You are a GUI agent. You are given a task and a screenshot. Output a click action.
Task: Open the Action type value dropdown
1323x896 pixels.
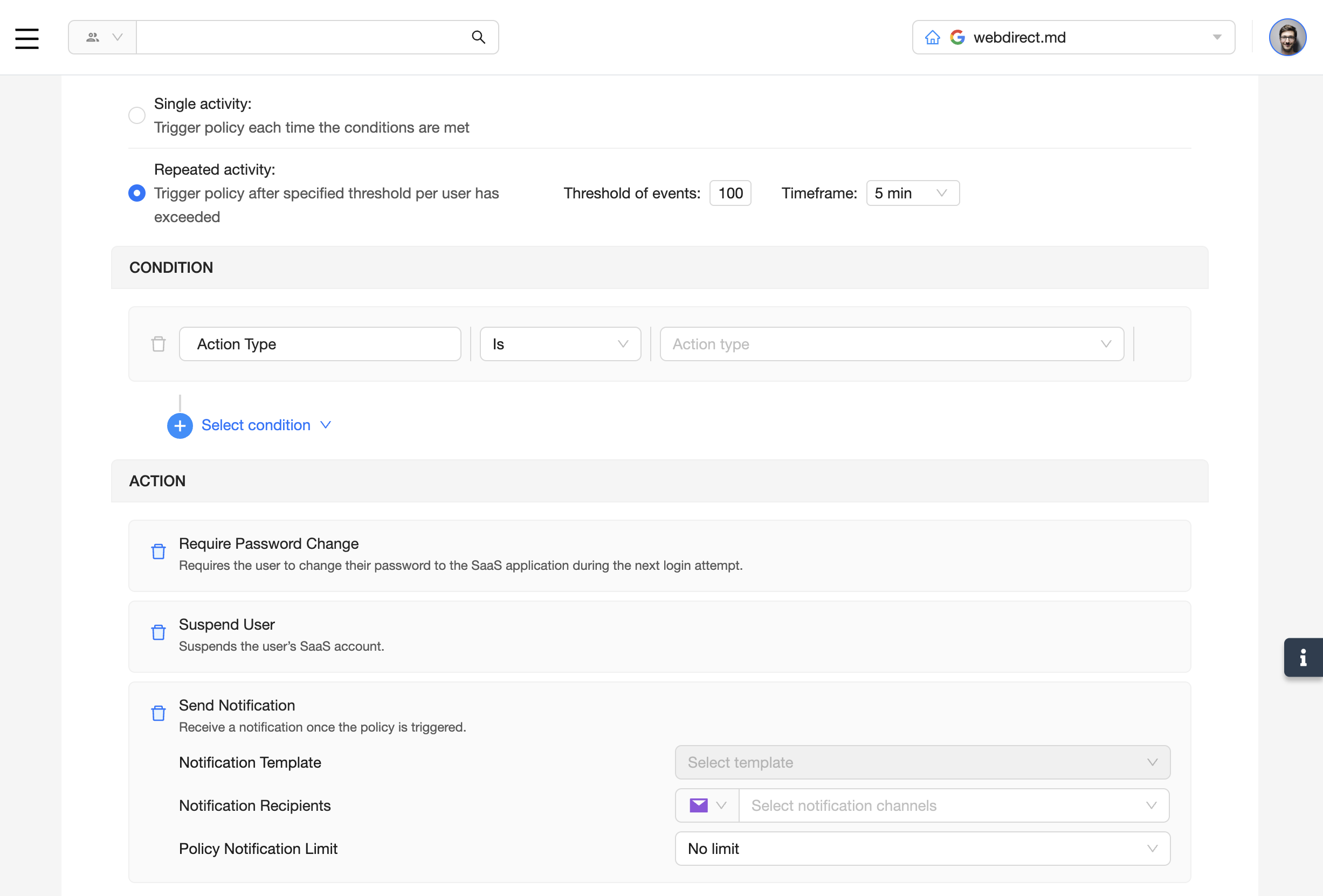tap(891, 344)
